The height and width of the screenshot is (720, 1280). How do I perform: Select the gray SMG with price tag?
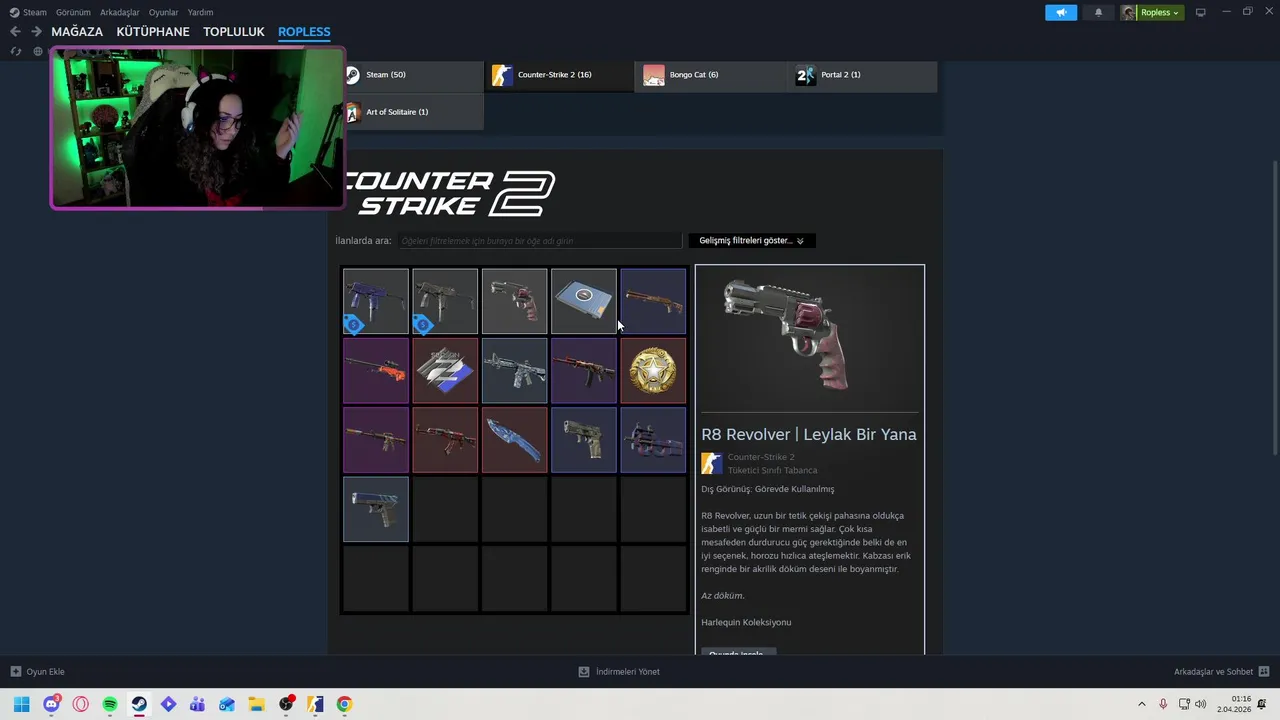pyautogui.click(x=445, y=301)
